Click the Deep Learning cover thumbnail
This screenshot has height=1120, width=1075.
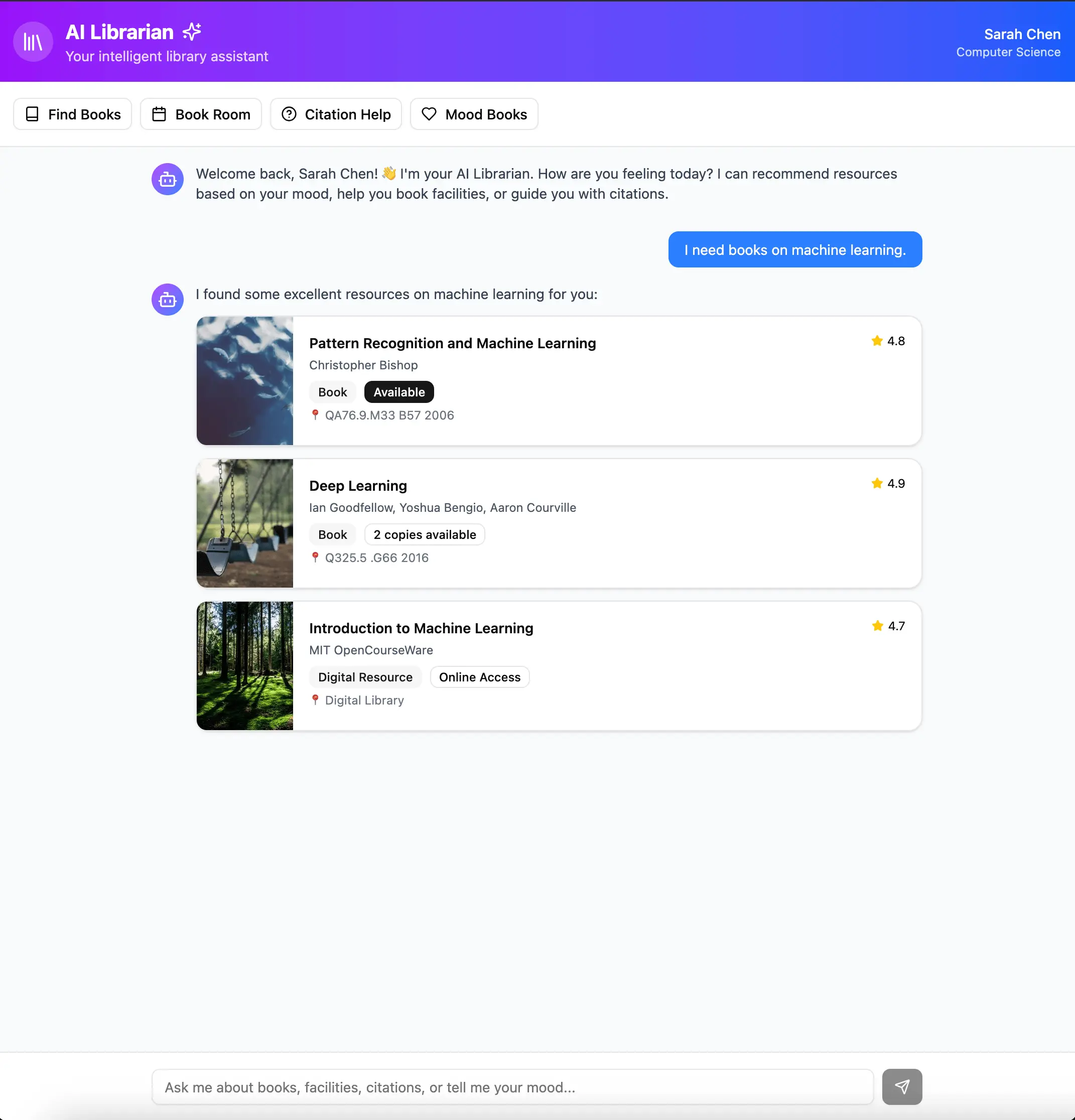pyautogui.click(x=244, y=523)
